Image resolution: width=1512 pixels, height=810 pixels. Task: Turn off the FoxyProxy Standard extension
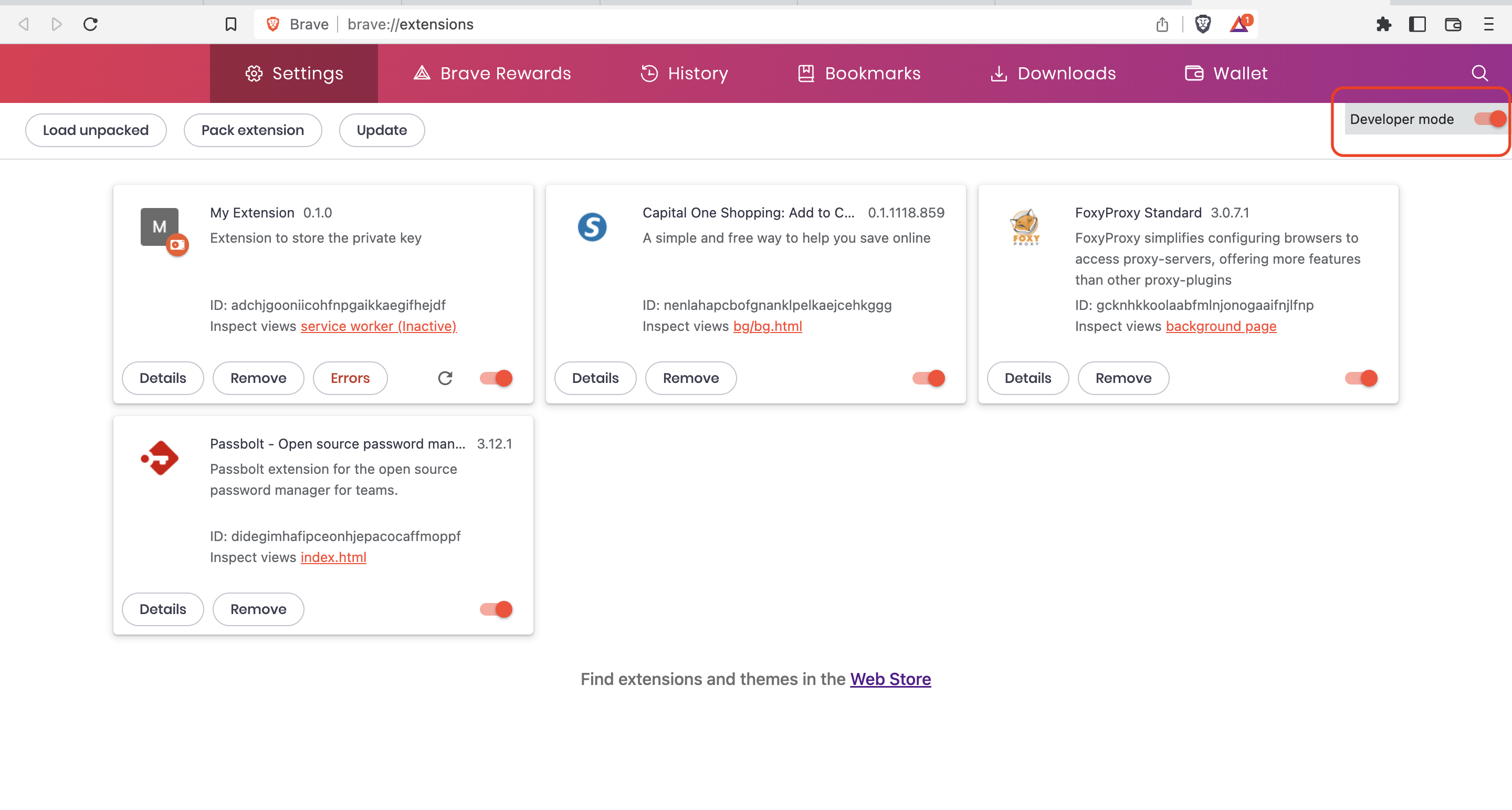[1361, 378]
